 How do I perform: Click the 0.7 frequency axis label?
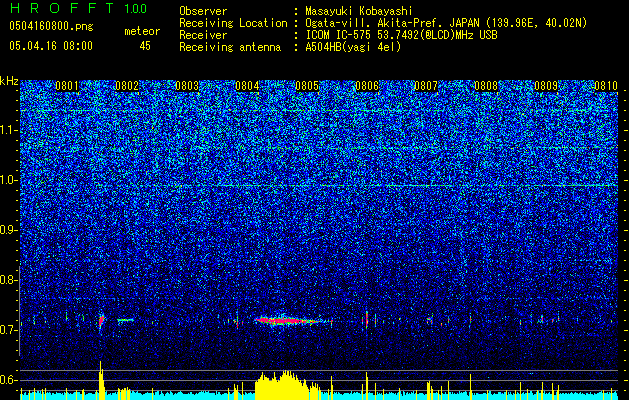[9, 330]
